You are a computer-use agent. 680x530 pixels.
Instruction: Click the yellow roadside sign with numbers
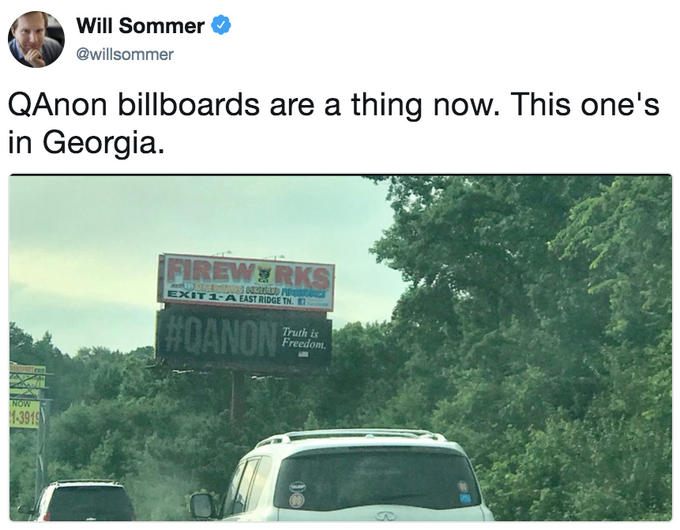coord(24,415)
